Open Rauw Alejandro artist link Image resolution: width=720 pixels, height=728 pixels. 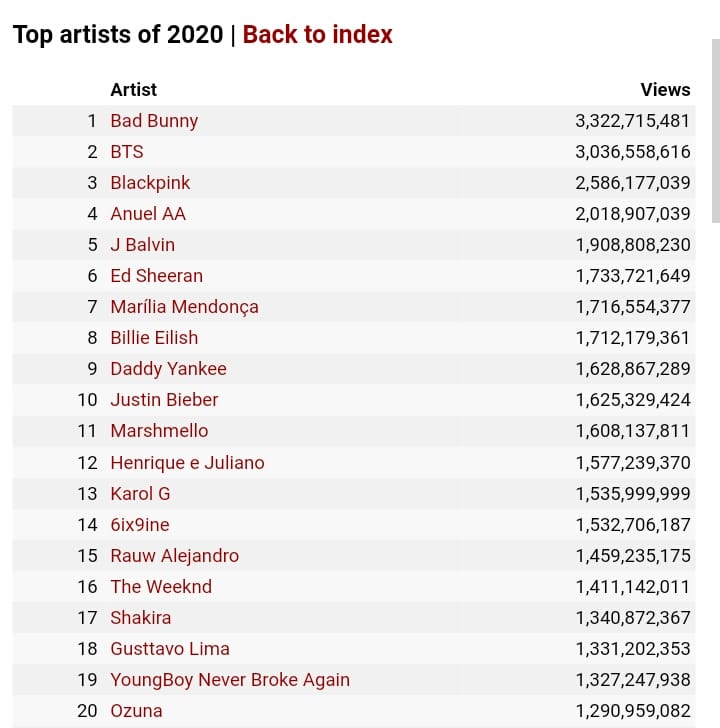click(x=175, y=556)
